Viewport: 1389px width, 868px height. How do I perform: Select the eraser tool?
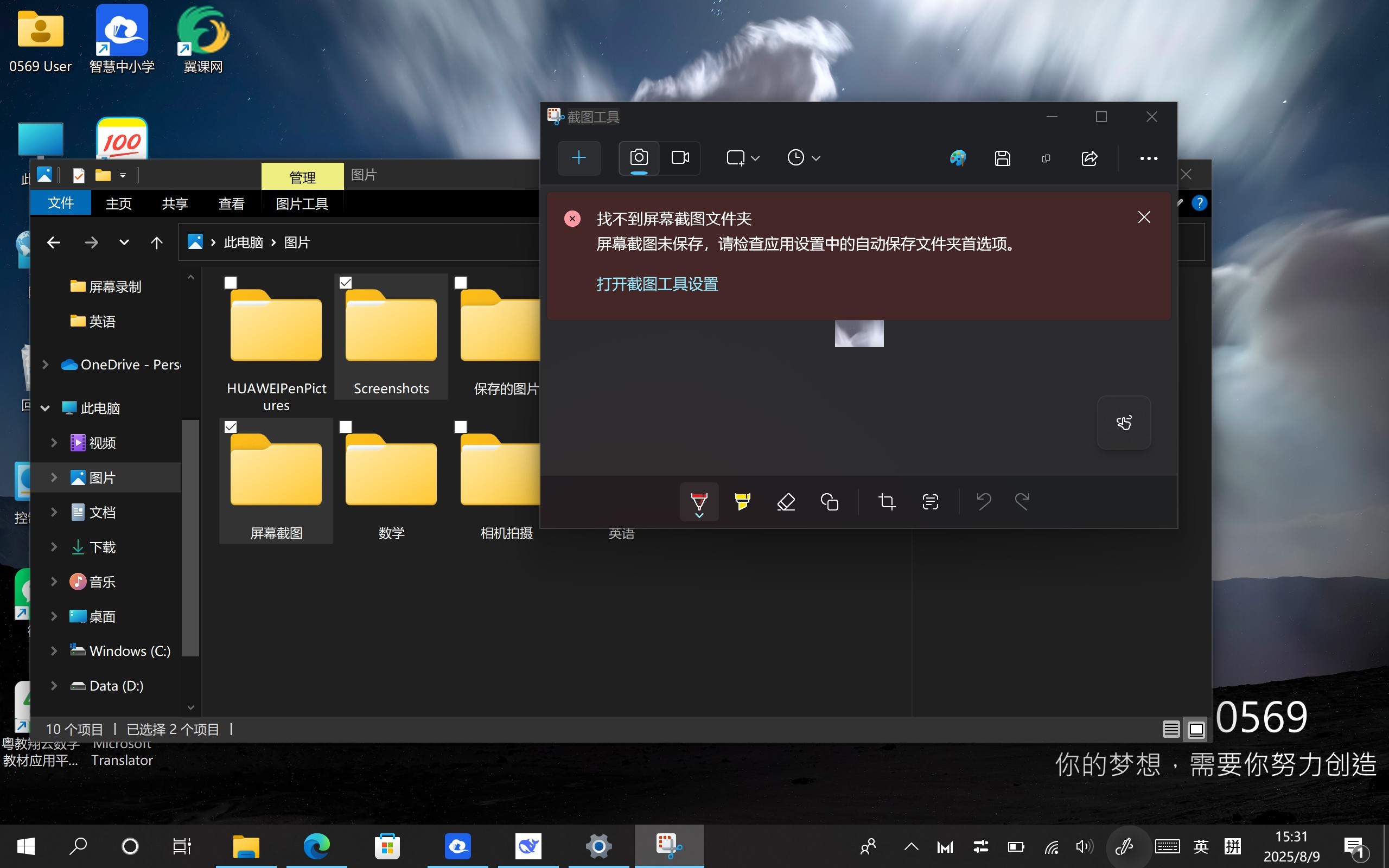point(785,501)
